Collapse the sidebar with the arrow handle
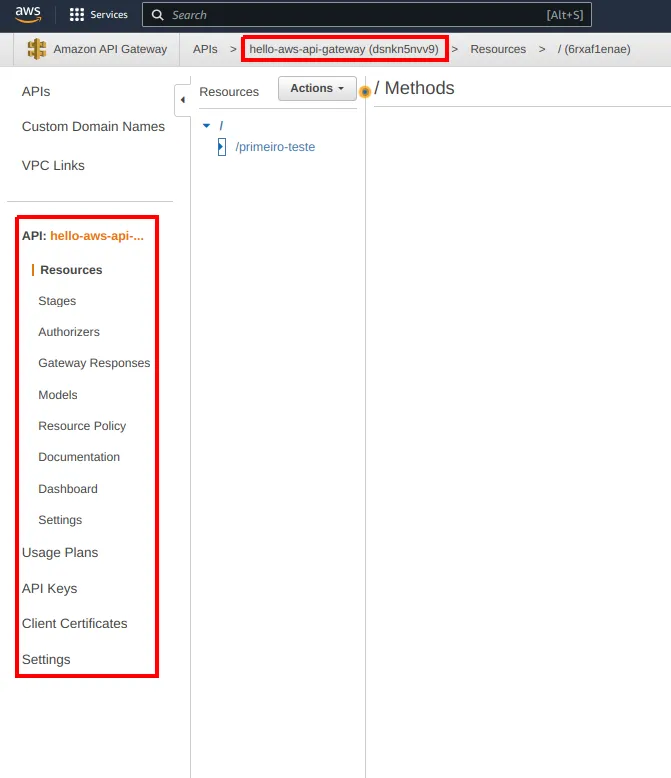Screen dimensions: 671x778 click(x=183, y=100)
